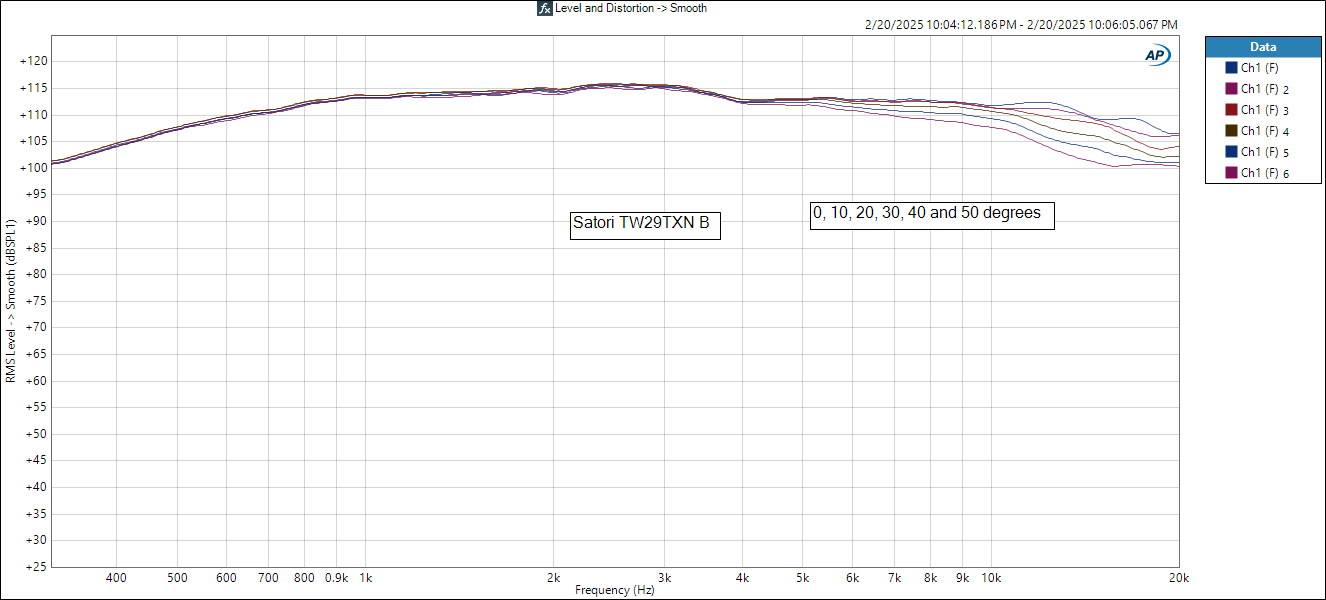Click the 2k frequency tick label
This screenshot has width=1326, height=600.
click(553, 578)
